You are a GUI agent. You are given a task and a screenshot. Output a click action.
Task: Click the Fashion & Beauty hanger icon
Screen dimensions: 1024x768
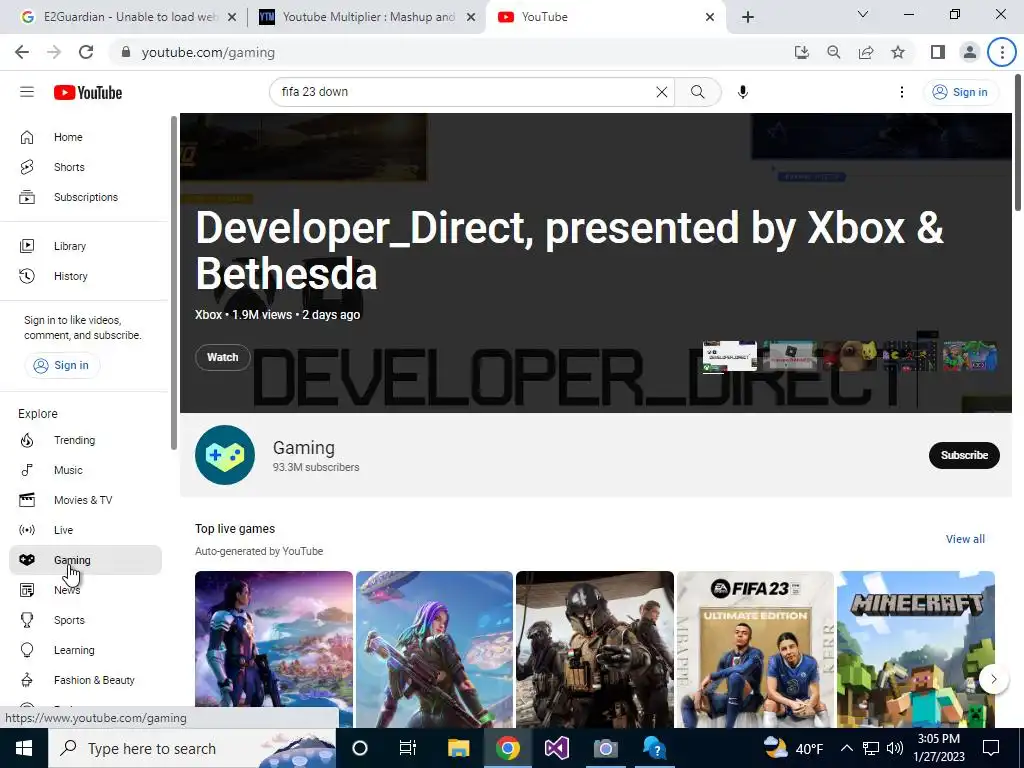pos(27,680)
